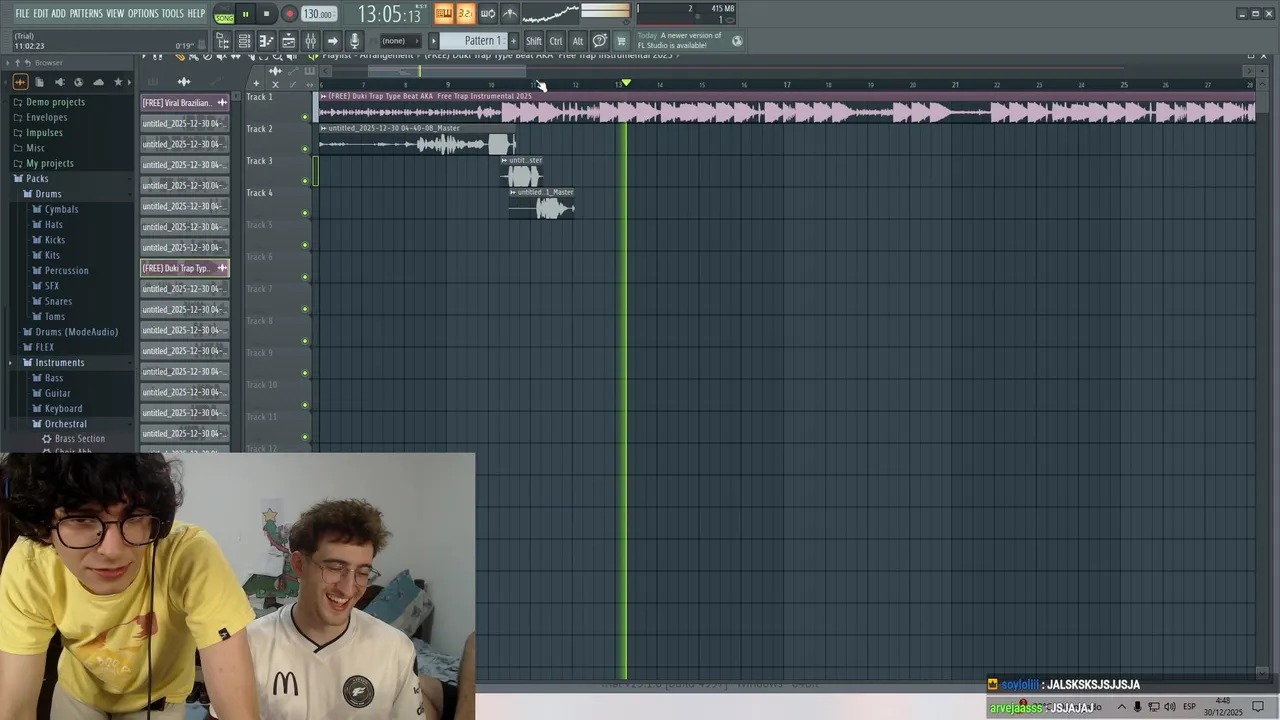The height and width of the screenshot is (720, 1280).
Task: Select the Browser starred favorites tab icon
Action: pos(118,82)
